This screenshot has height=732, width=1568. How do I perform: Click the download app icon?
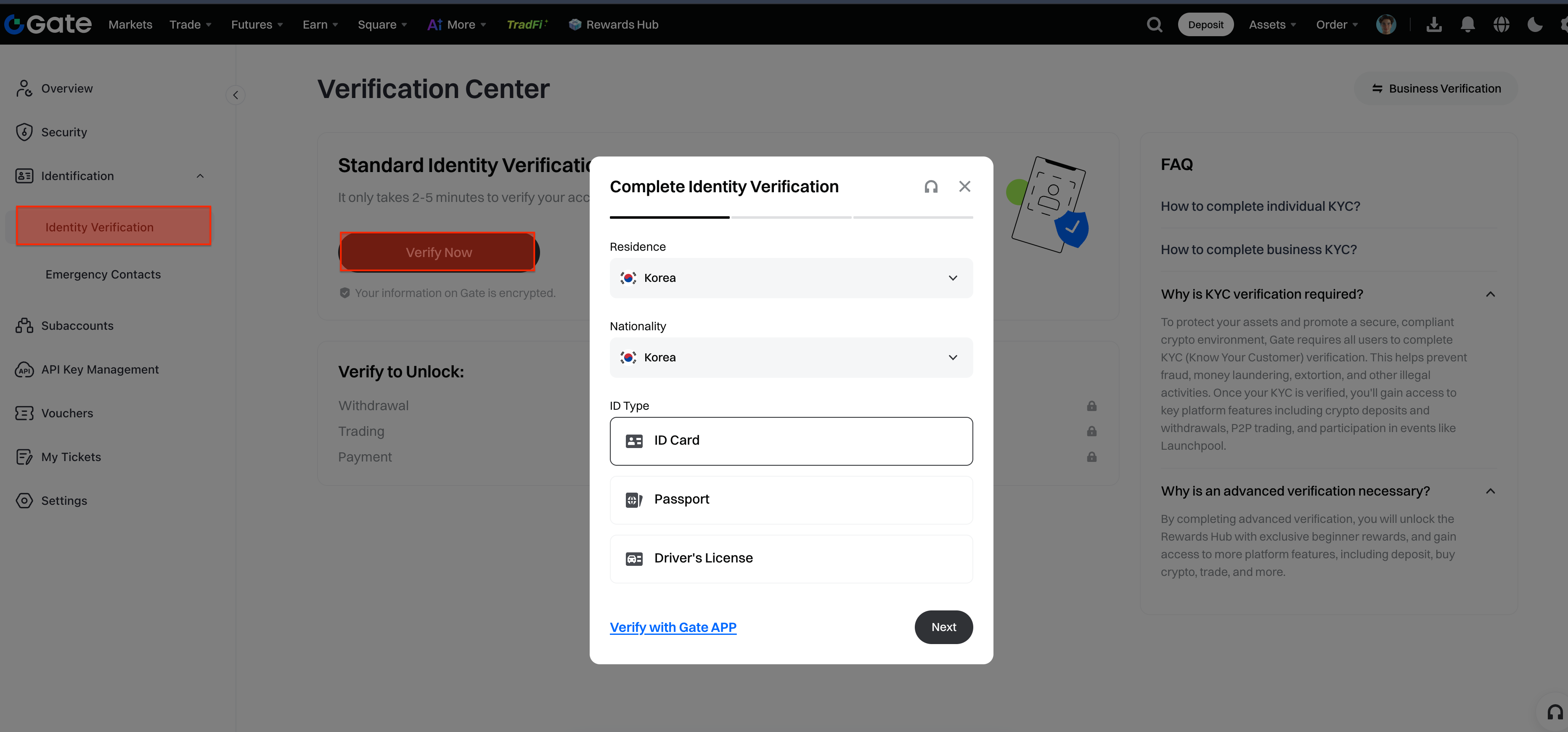point(1434,24)
